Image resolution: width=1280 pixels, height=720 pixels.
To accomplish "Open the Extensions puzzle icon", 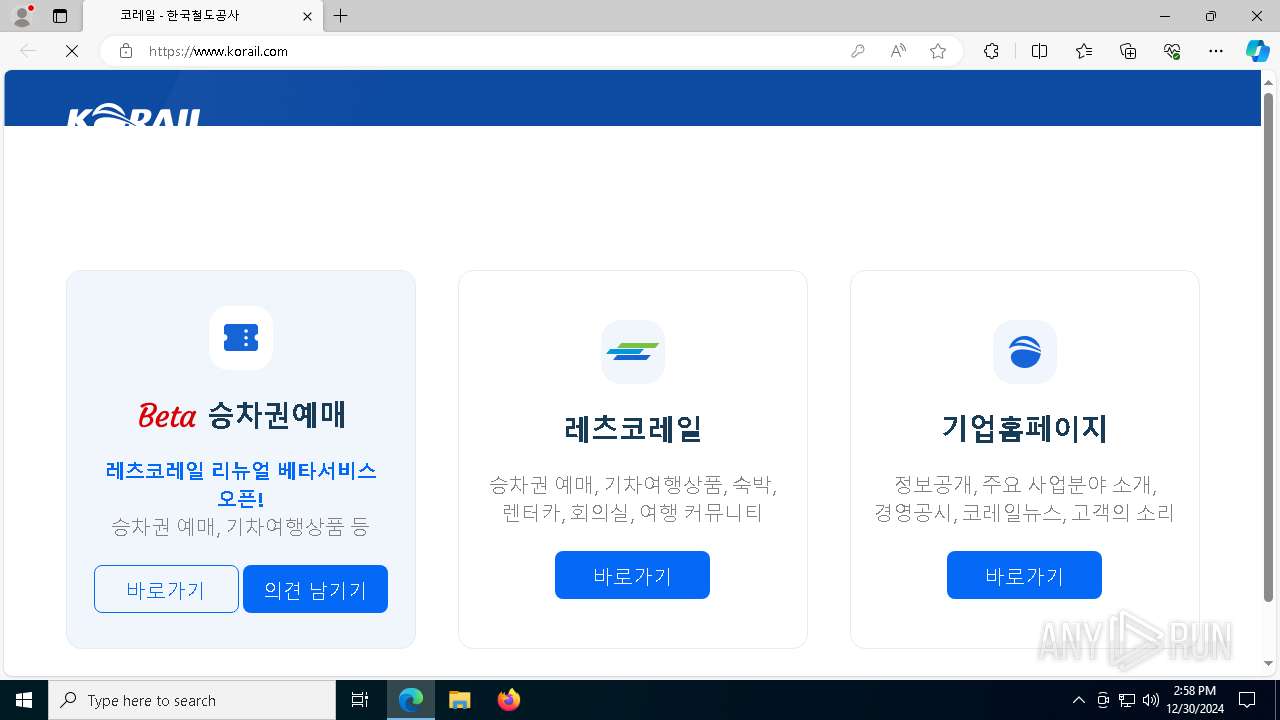I will pos(991,51).
